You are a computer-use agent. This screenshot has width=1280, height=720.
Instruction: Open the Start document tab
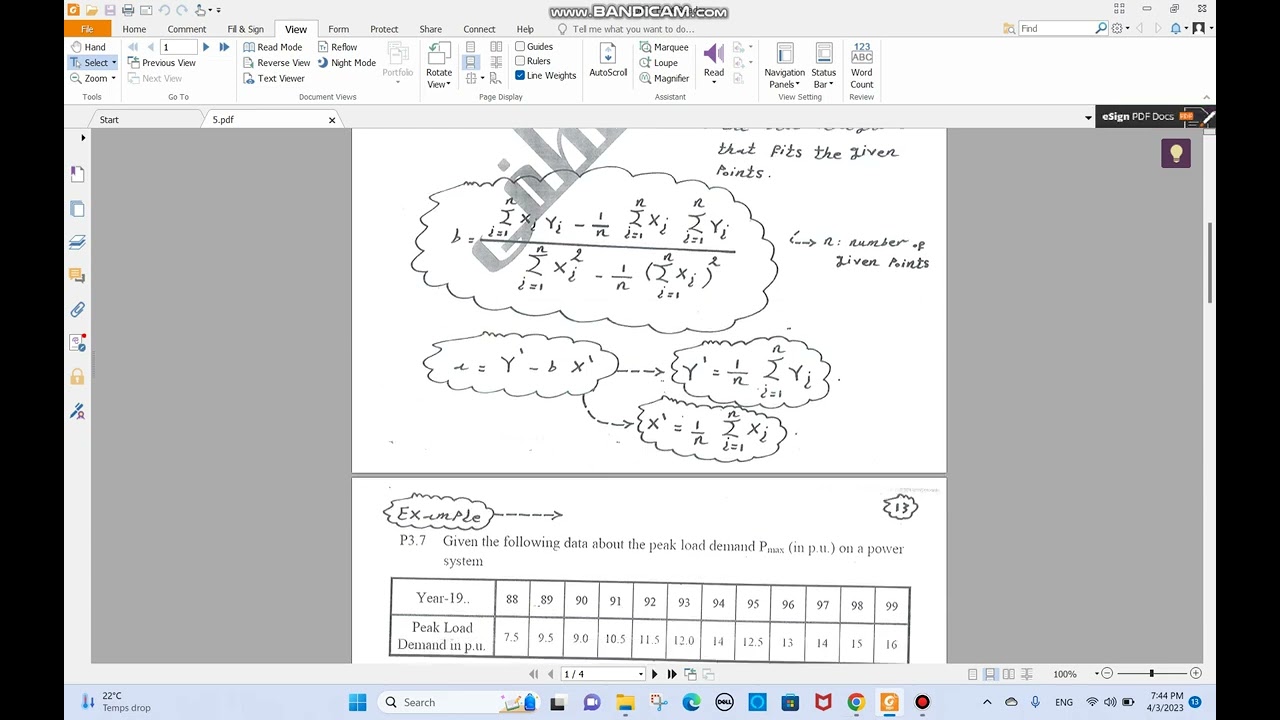pos(109,119)
